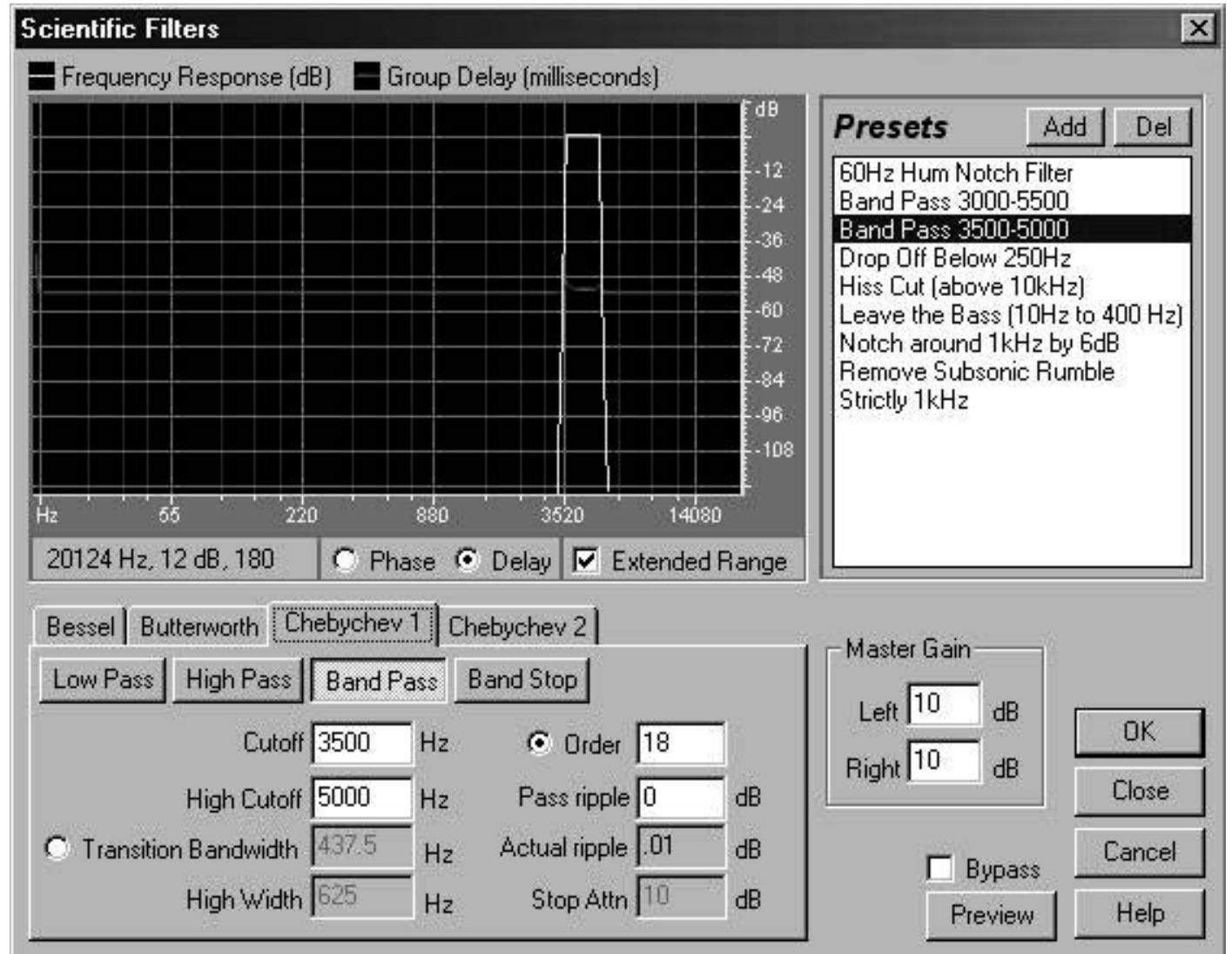Click the frequency response graph display
This screenshot has width=1232, height=954.
(387, 297)
